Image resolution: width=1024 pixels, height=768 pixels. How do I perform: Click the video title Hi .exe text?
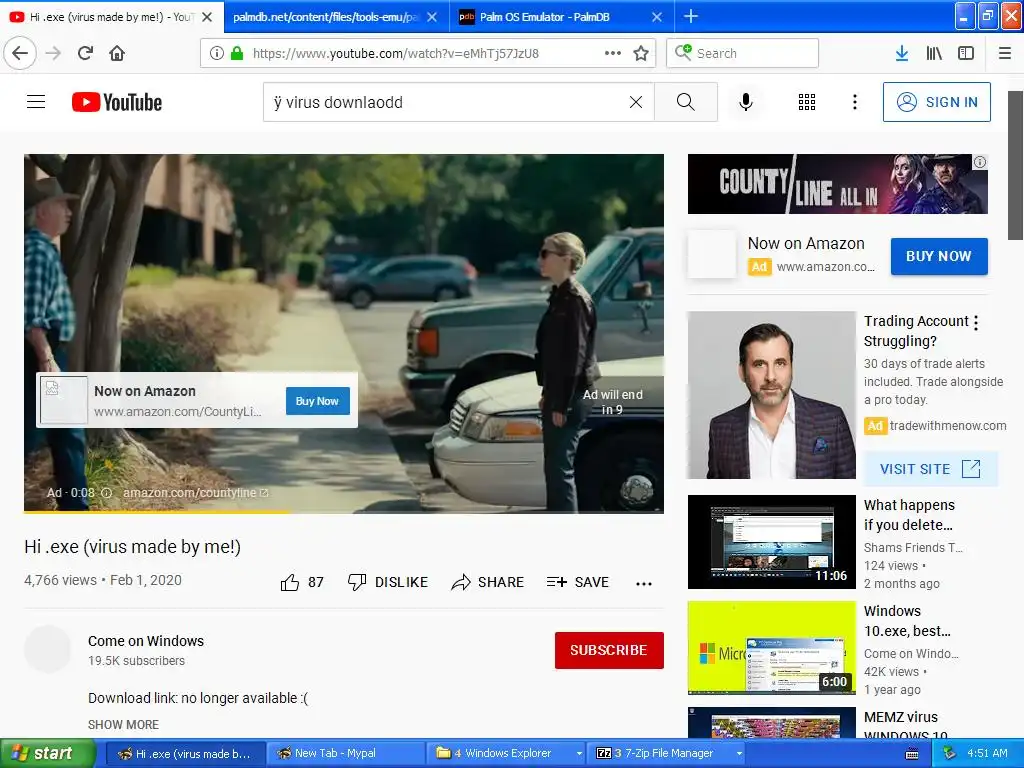pyautogui.click(x=133, y=547)
